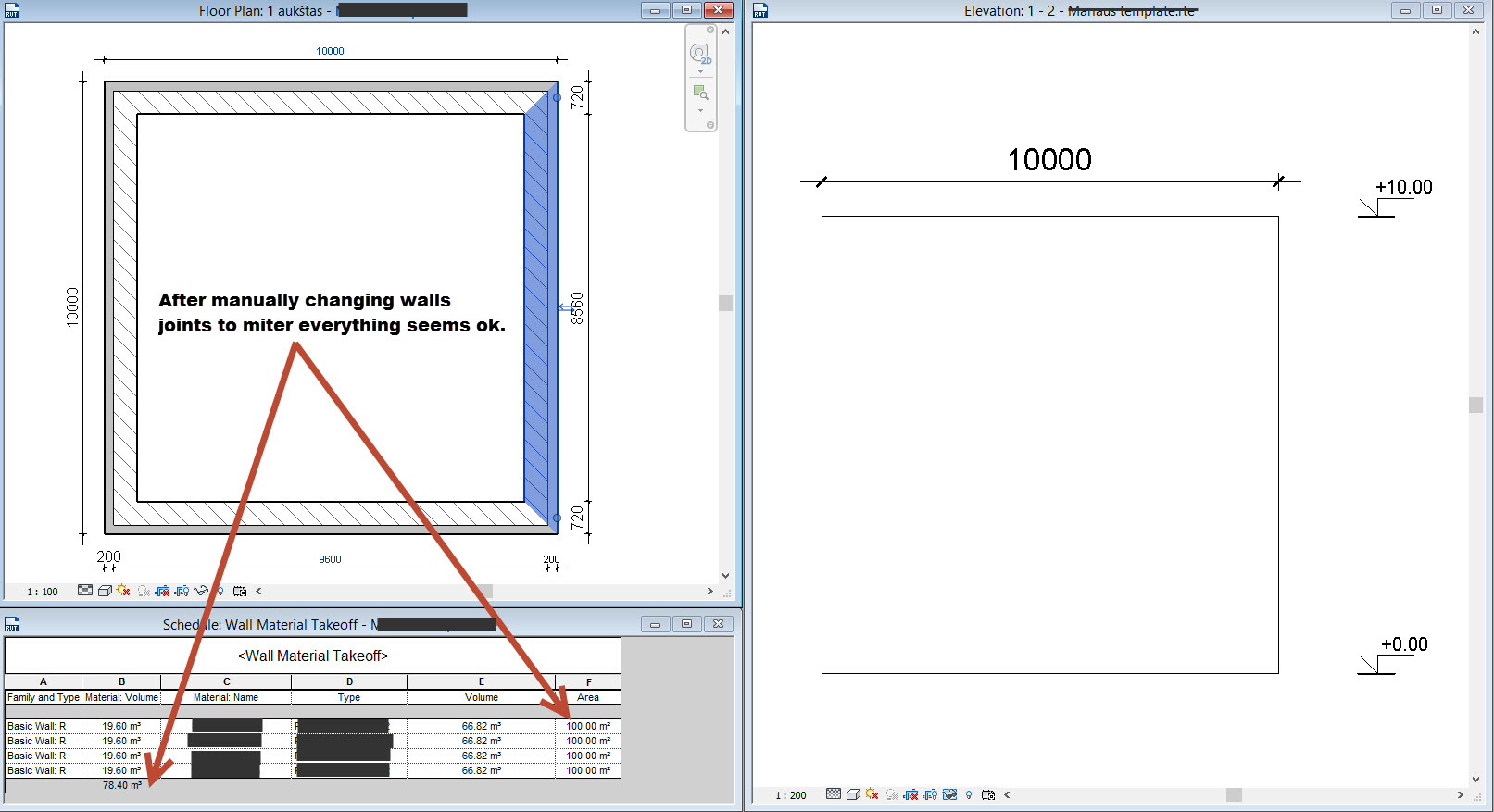
Task: Select the +10.00 level marker in elevation
Action: tap(1395, 198)
